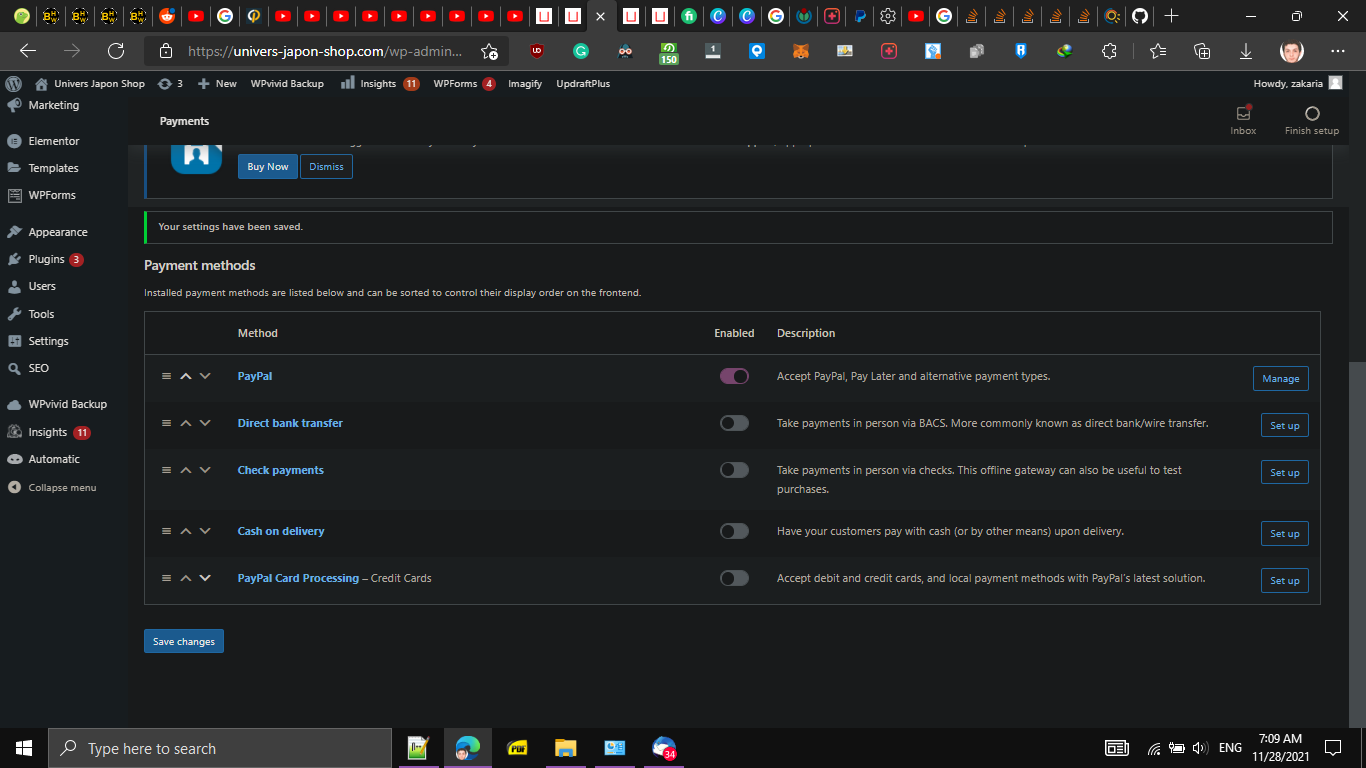Open the Grammarly extension icon

tap(581, 51)
